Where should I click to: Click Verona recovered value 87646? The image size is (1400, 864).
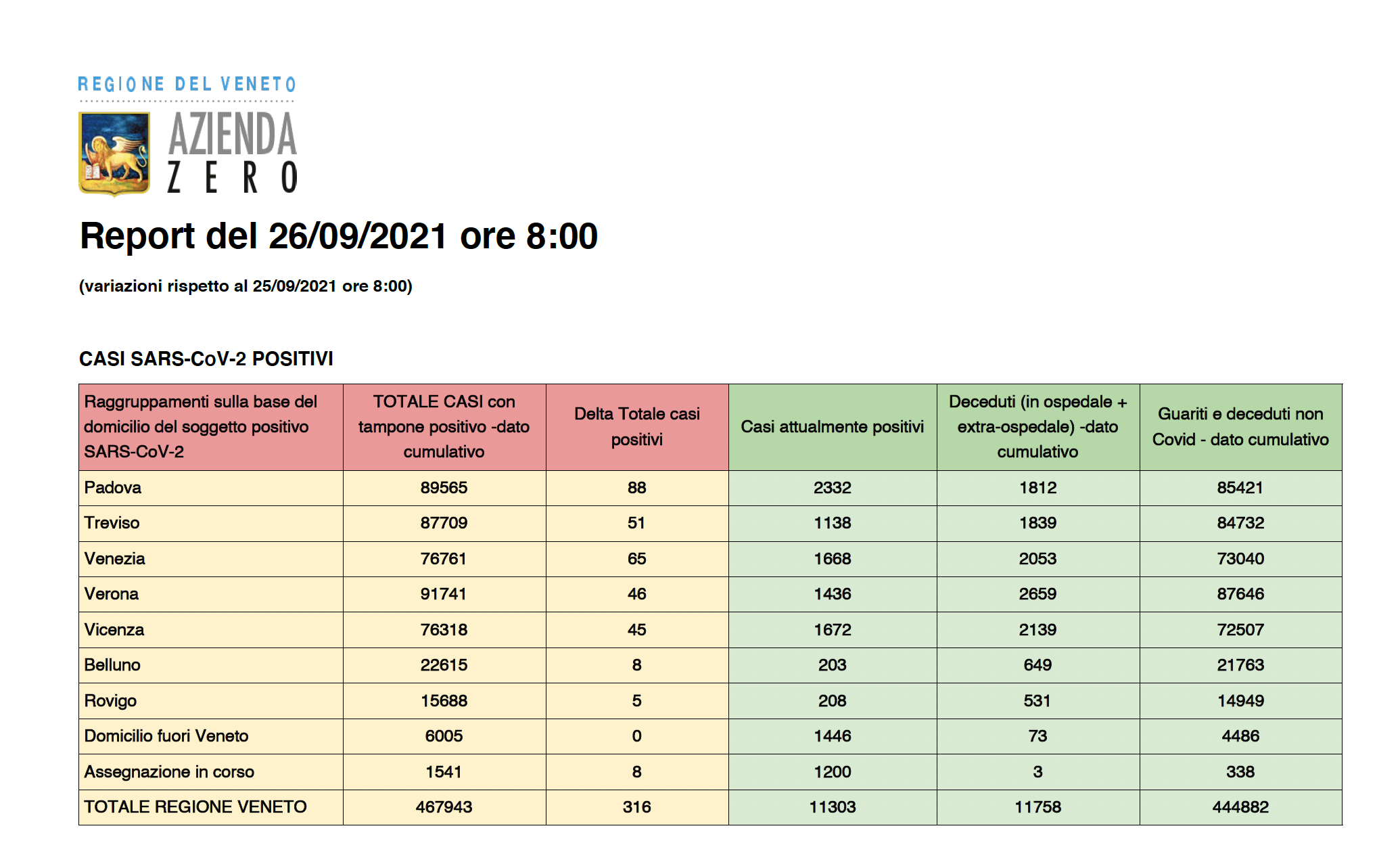click(1241, 594)
